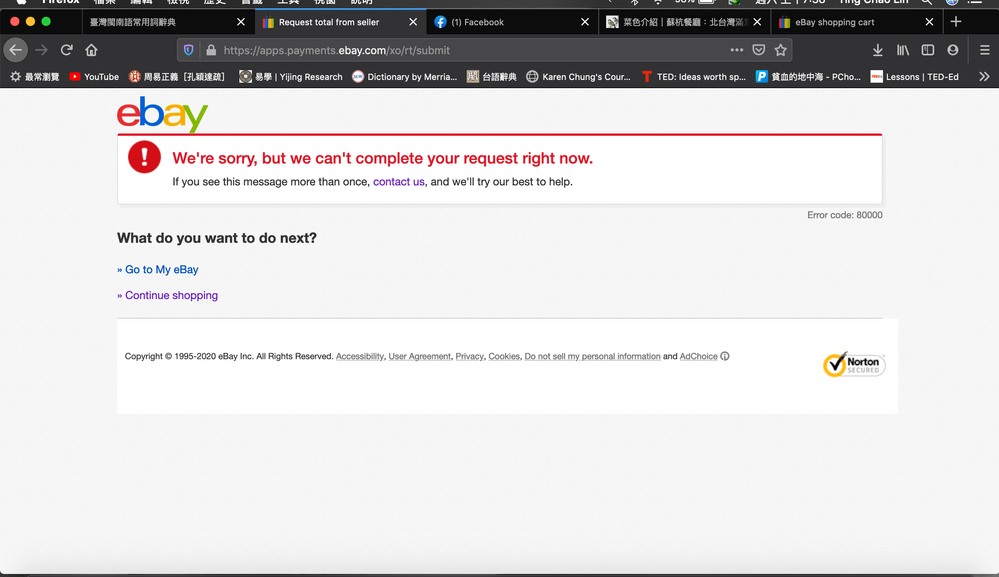Open the 最常瀏覽 bookmarks folder

click(x=34, y=77)
